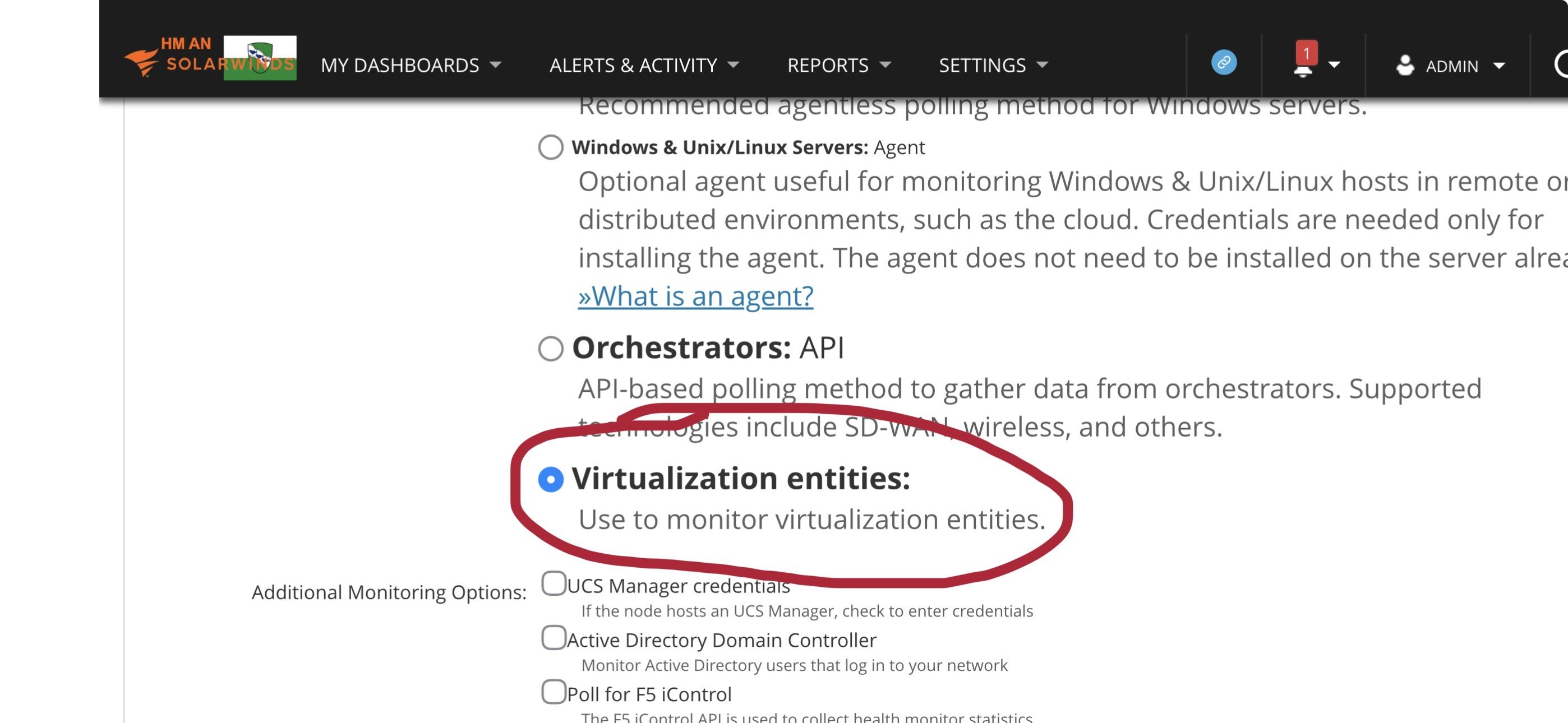Click the blue link chain icon
The height and width of the screenshot is (723, 1568).
click(x=1224, y=63)
